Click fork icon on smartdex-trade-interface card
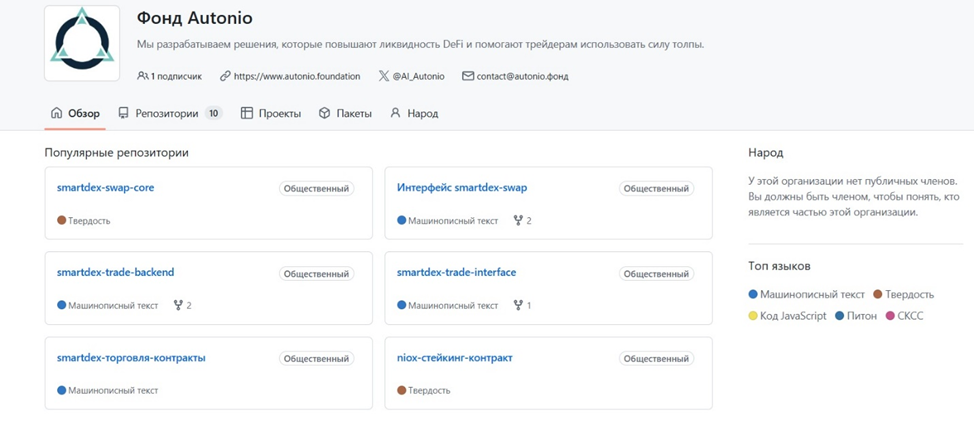Screen dimensions: 974x421 point(518,306)
